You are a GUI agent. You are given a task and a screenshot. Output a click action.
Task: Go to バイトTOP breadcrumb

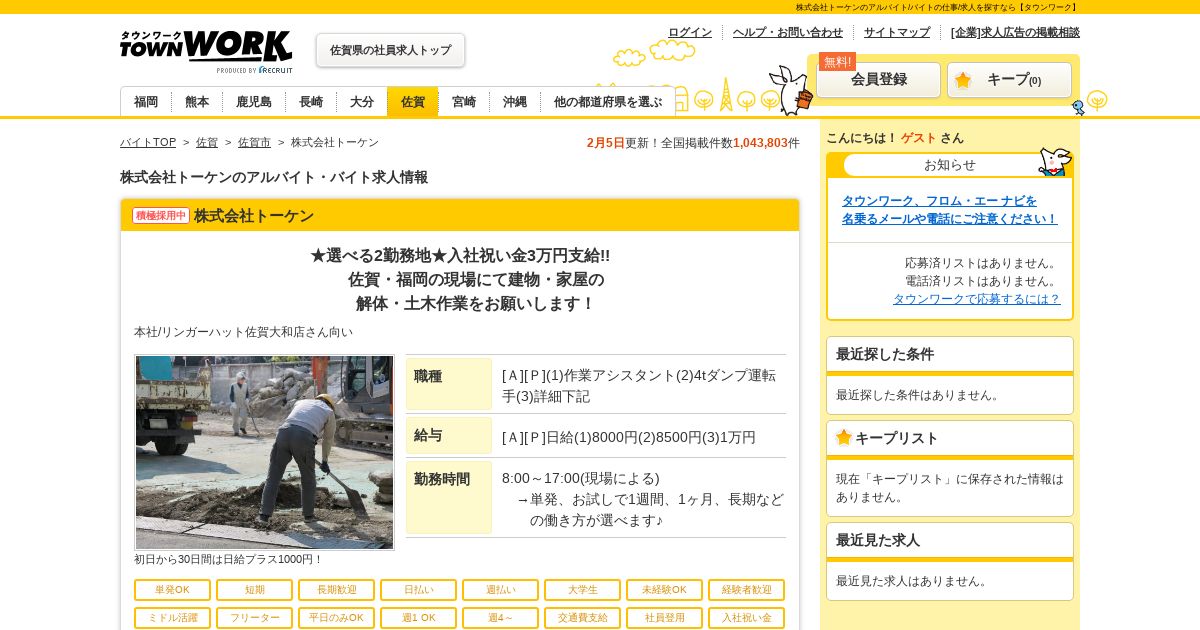[x=148, y=143]
